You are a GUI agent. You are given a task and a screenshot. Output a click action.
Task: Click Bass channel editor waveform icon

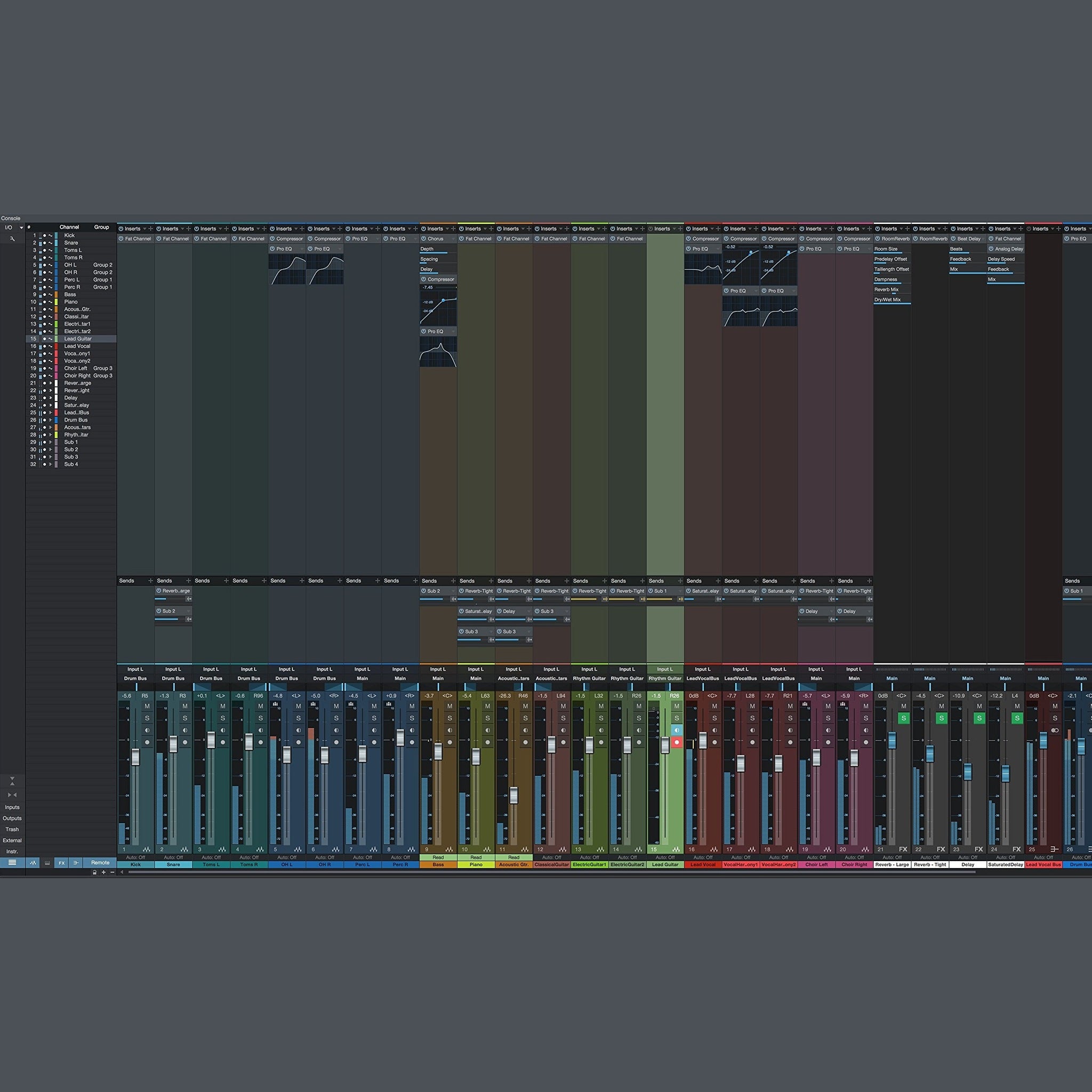tap(449, 849)
